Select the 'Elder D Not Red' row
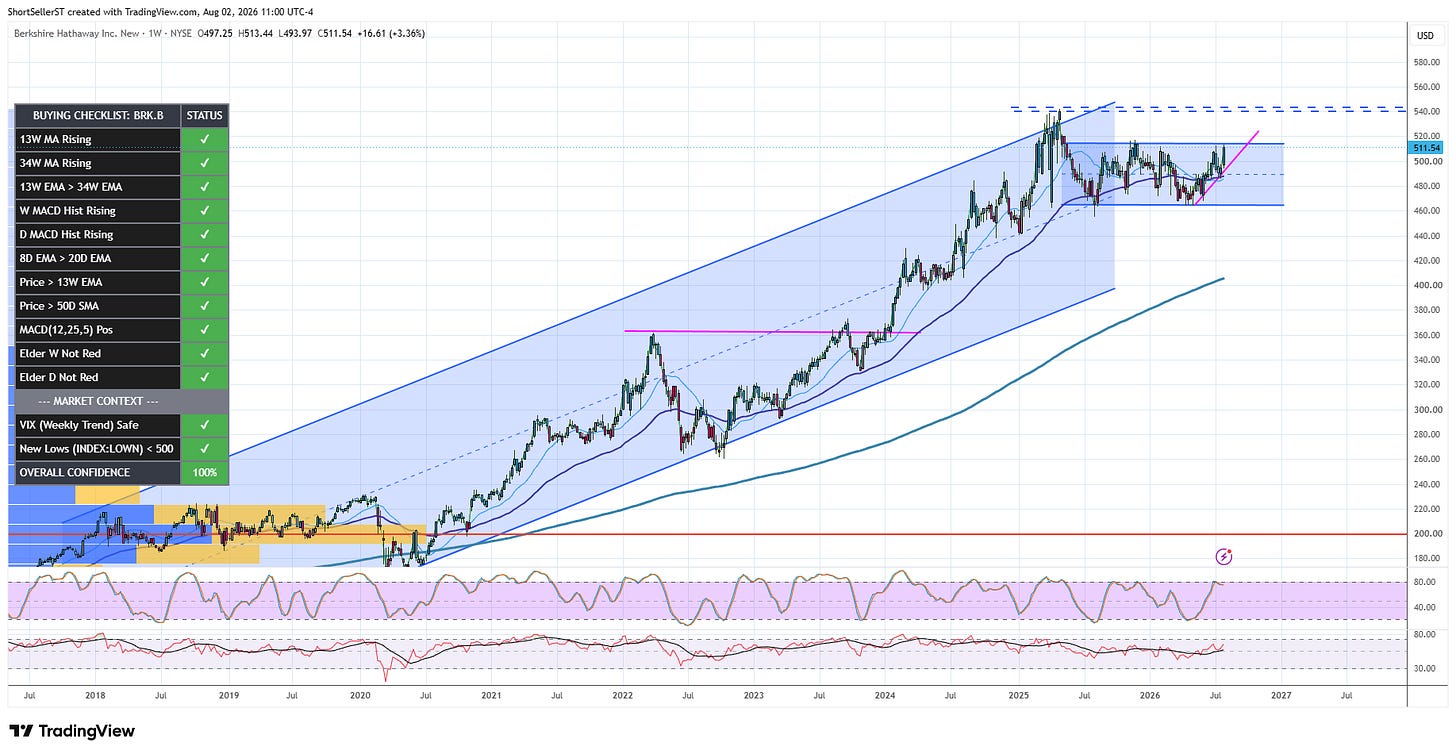 click(121, 377)
